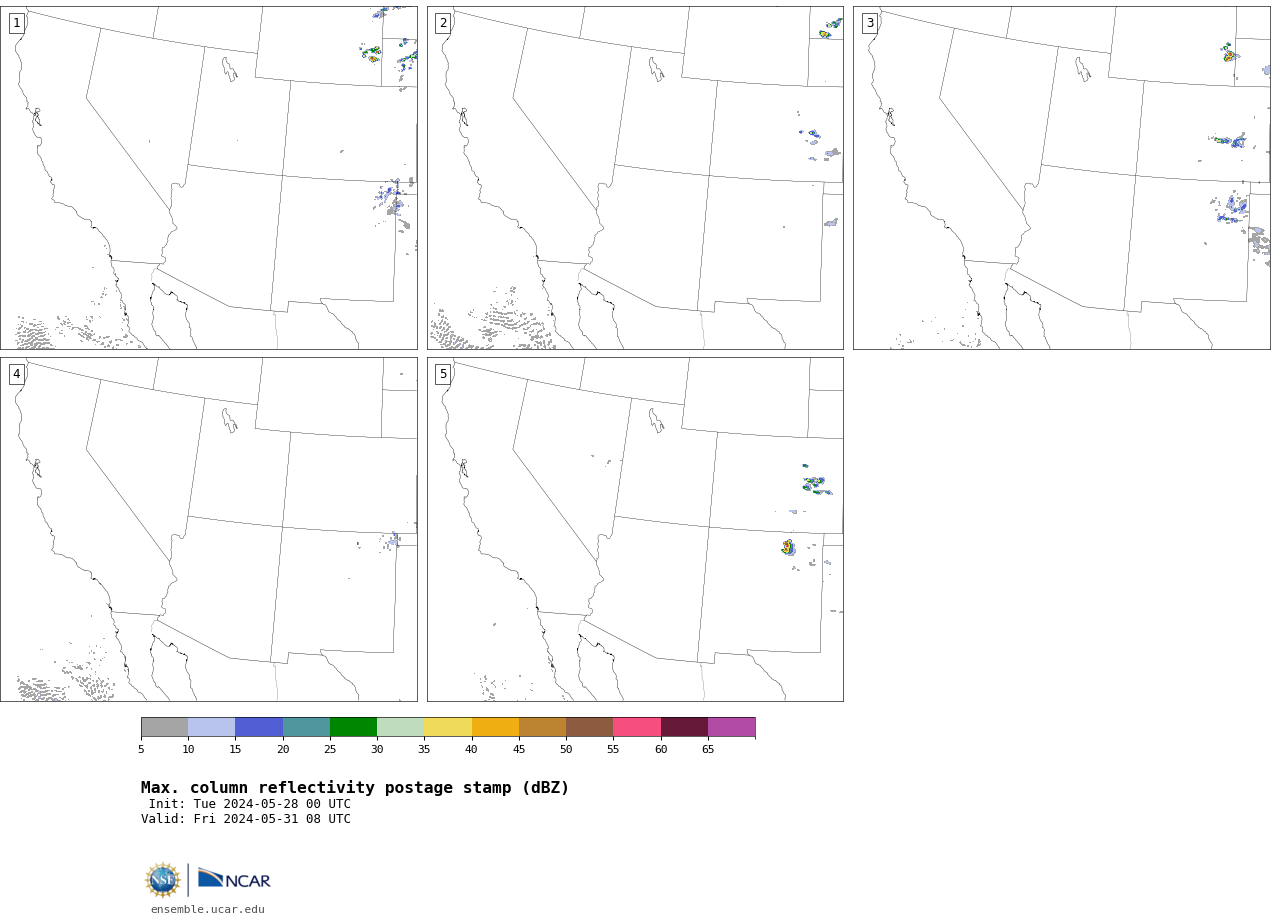The width and height of the screenshot is (1280, 920).
Task: Click the purple above-65 dBZ swatch
Action: pos(732,727)
